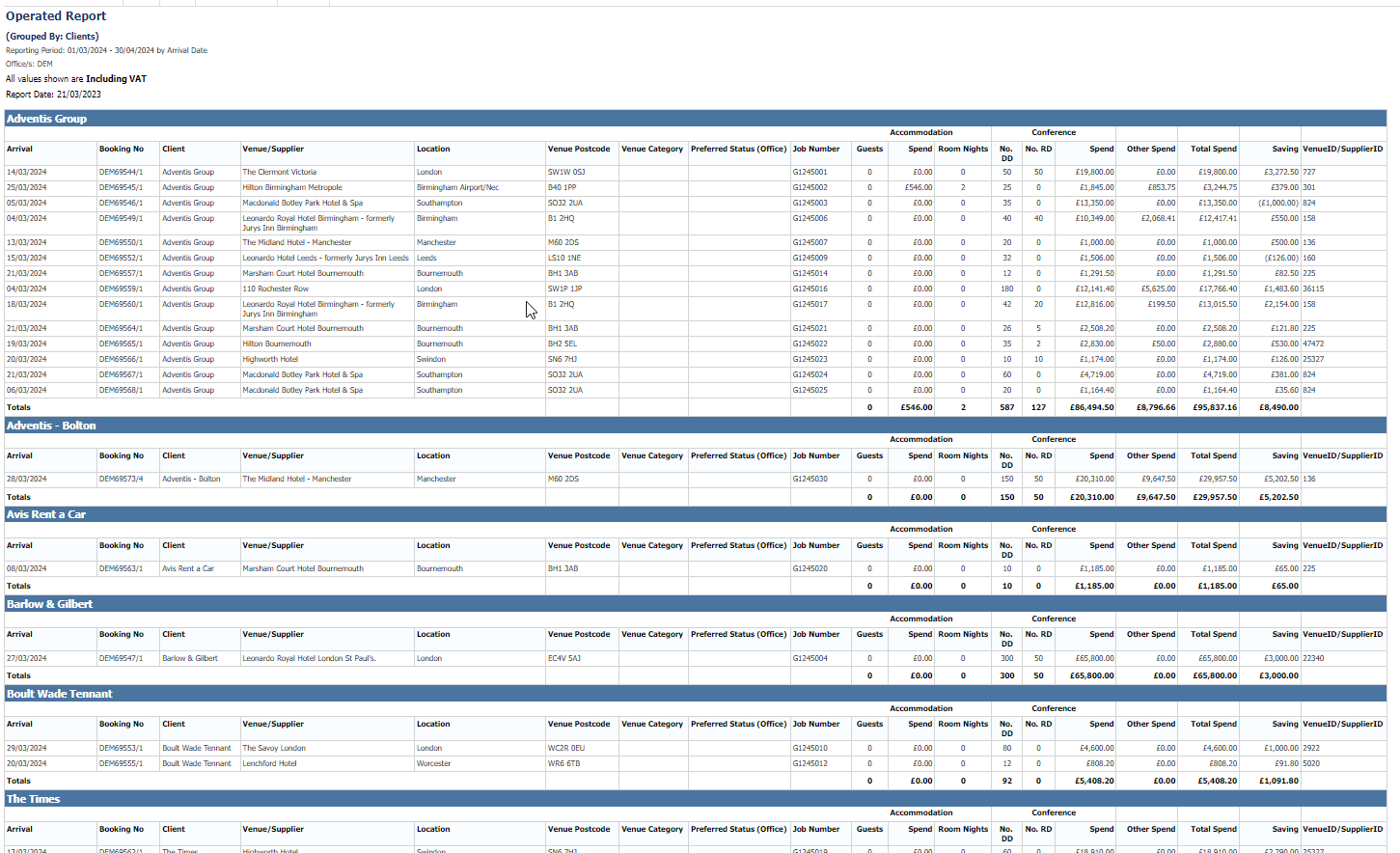Click Adventis Group conference total £86,494.50
1400x853 pixels.
[1091, 407]
